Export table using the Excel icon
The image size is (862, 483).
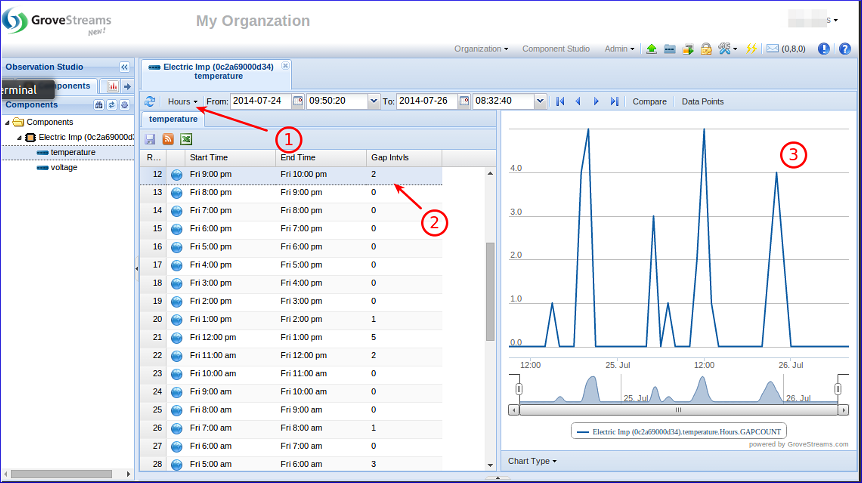[x=186, y=139]
